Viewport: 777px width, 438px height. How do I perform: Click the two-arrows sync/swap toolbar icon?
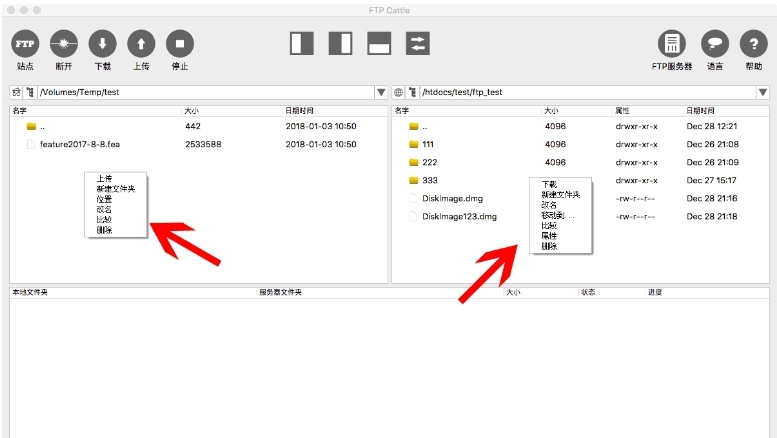(x=418, y=44)
